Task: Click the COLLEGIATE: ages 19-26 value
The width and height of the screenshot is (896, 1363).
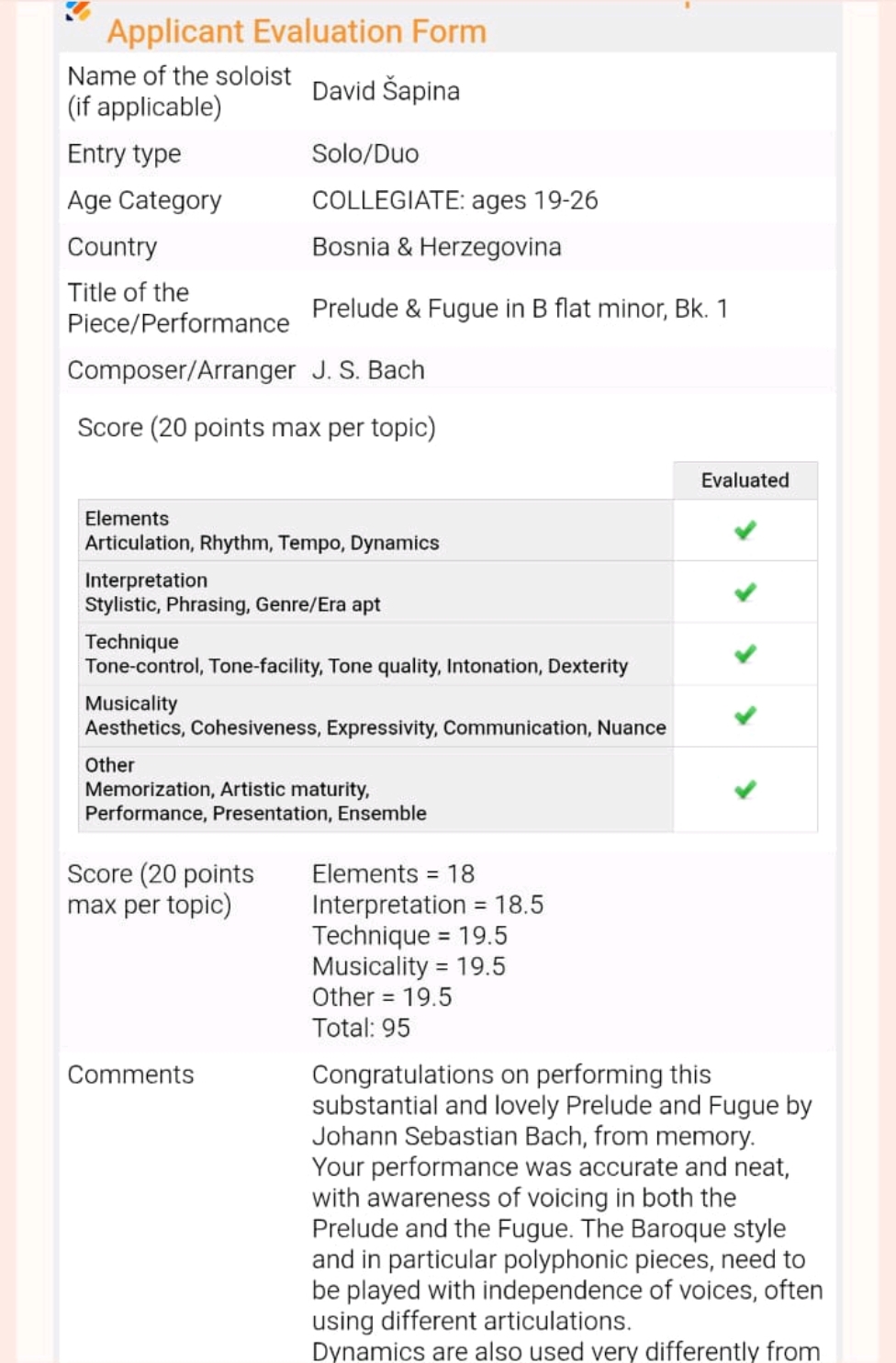Action: pyautogui.click(x=454, y=200)
